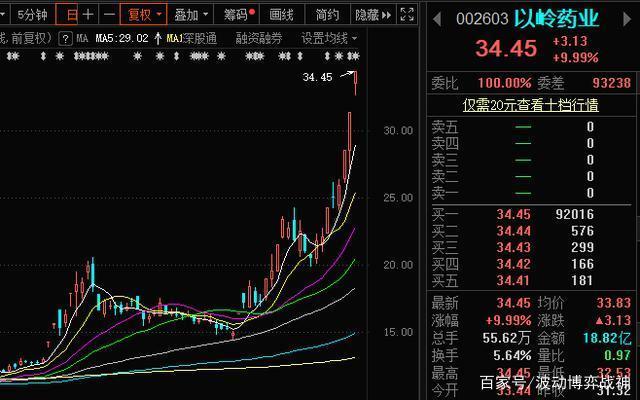Open the 复权 dropdown
This screenshot has height=400, width=640.
pyautogui.click(x=143, y=15)
